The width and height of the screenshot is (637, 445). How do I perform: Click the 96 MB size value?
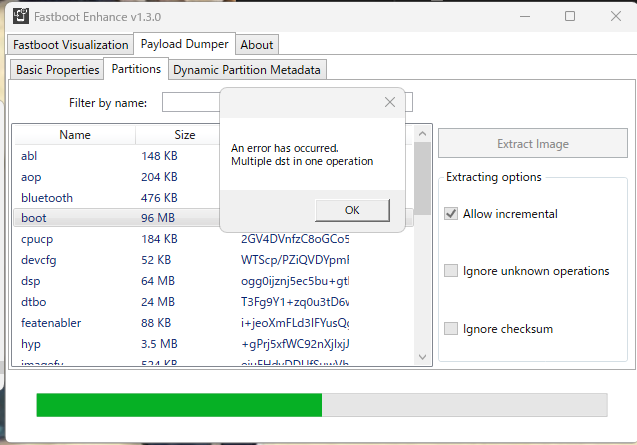tap(158, 218)
